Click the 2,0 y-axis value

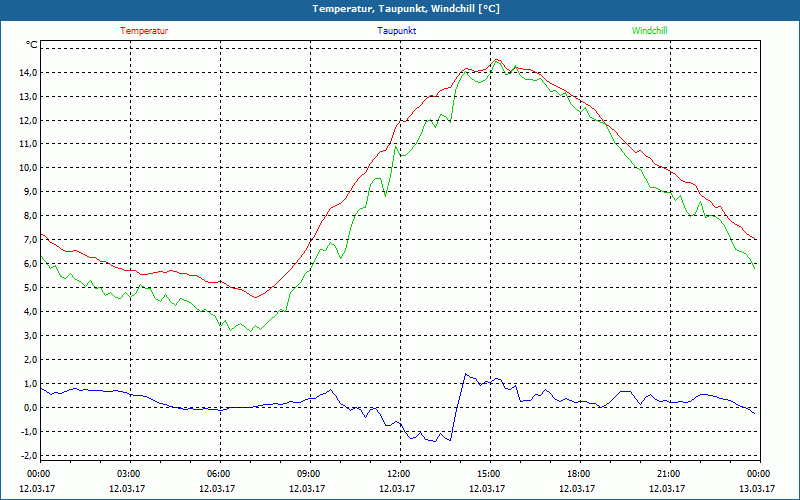[30, 360]
